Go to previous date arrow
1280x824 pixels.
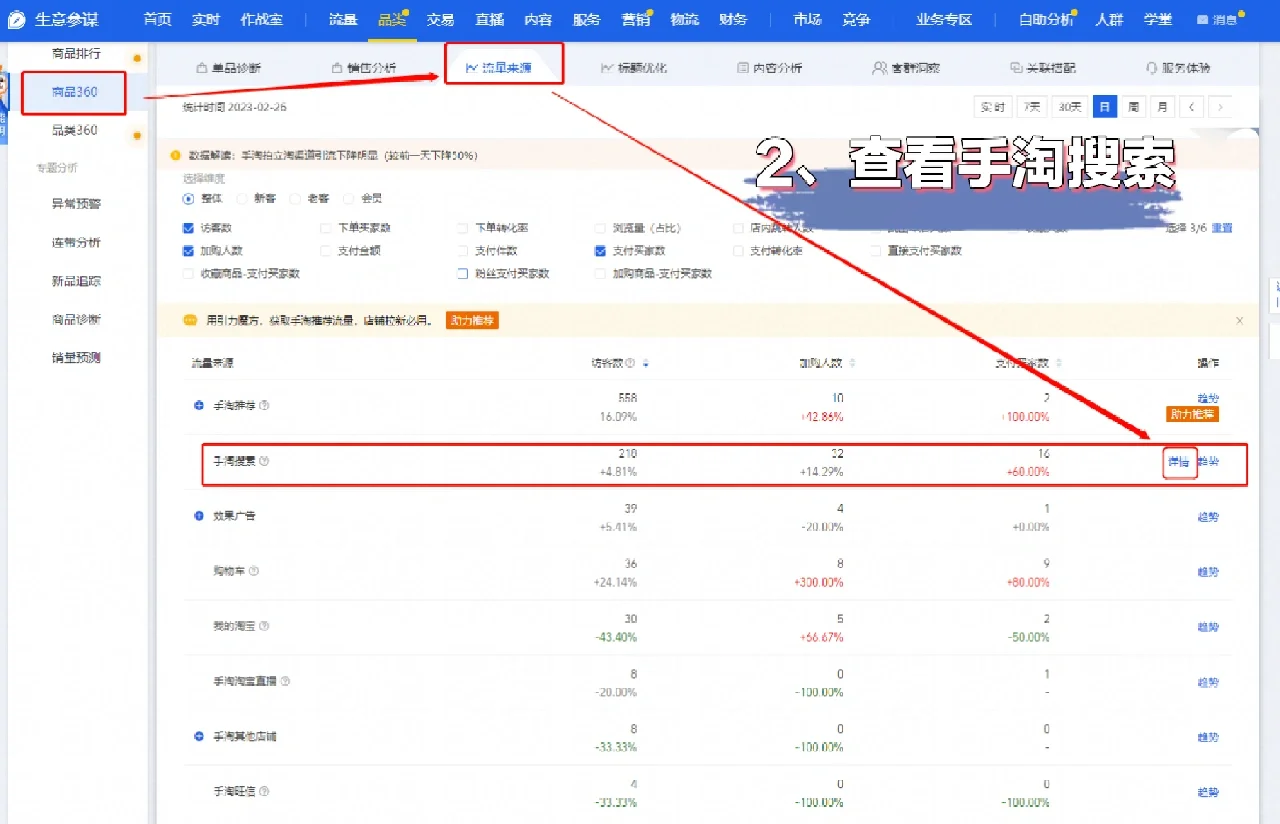[1191, 107]
